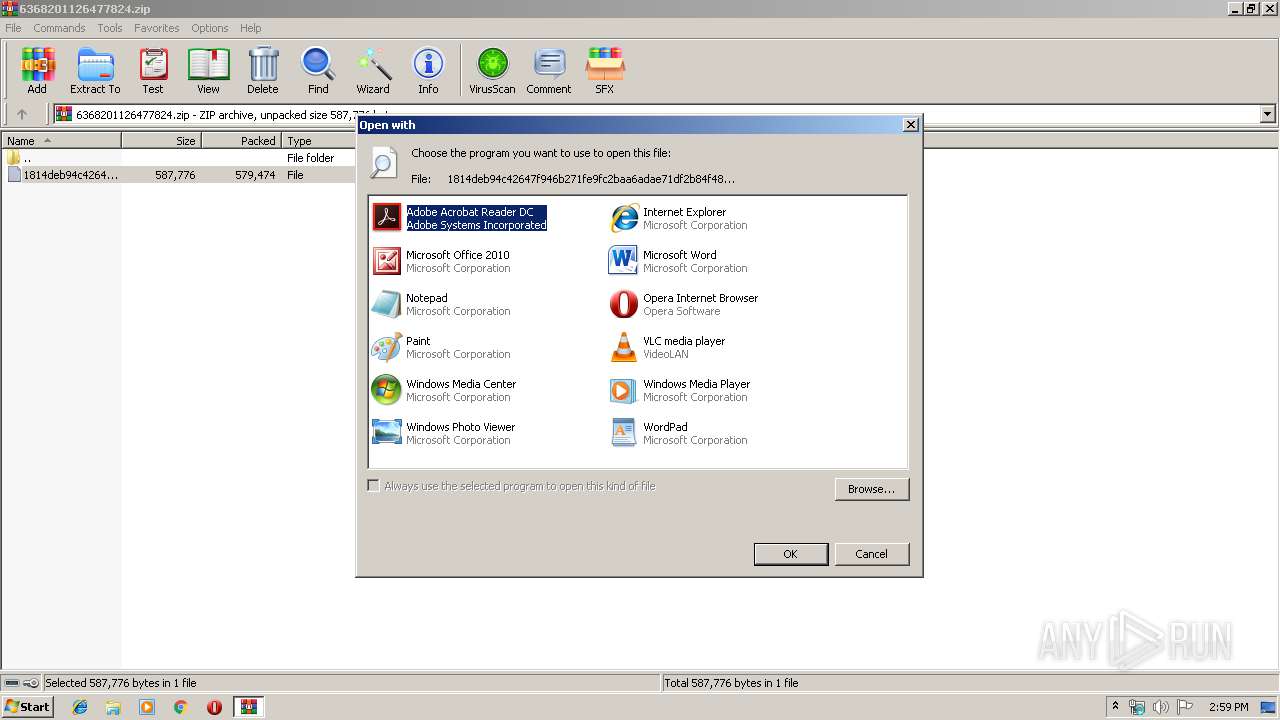The height and width of the screenshot is (720, 1280).
Task: Select Adobe Acrobat Reader DC program
Action: 460,218
